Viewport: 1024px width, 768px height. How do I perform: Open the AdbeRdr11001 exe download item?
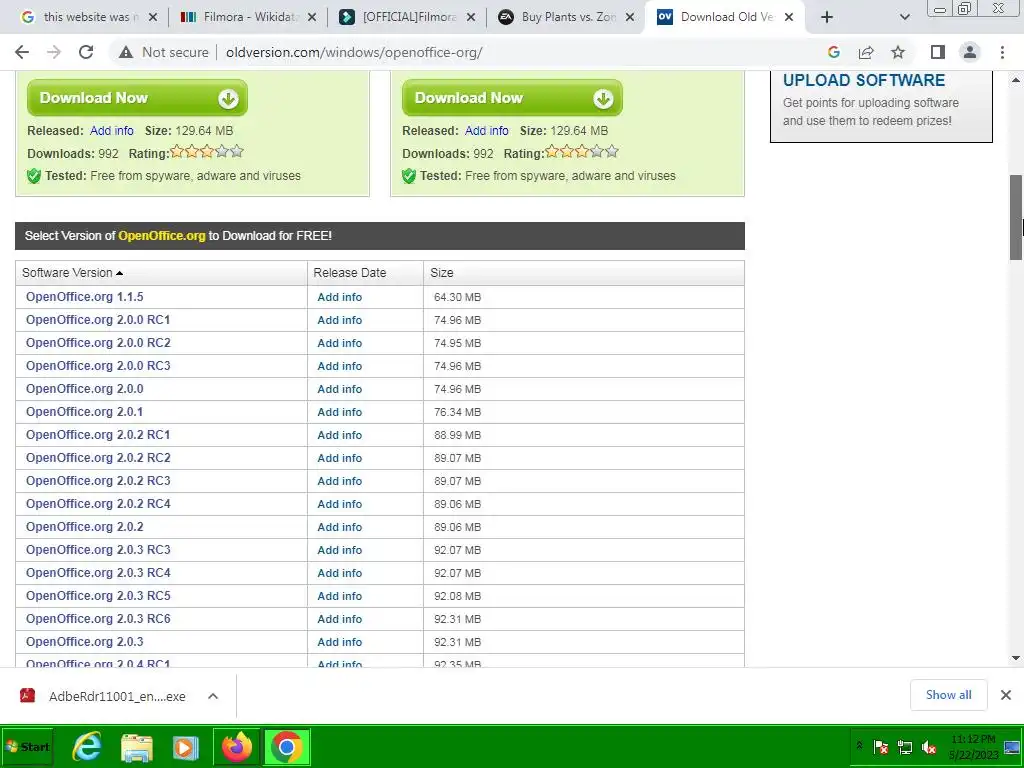pos(103,696)
